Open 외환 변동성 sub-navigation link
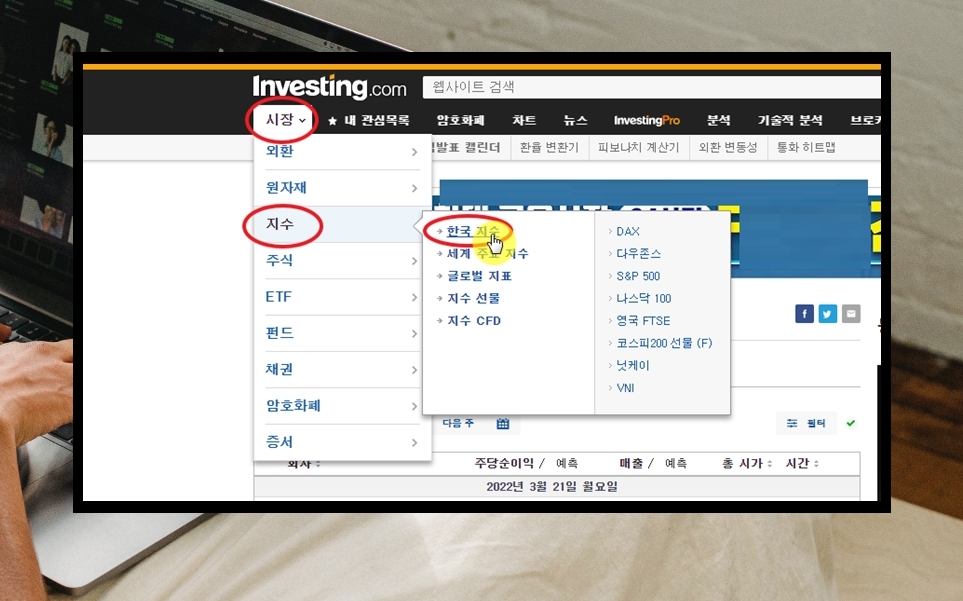 [728, 147]
